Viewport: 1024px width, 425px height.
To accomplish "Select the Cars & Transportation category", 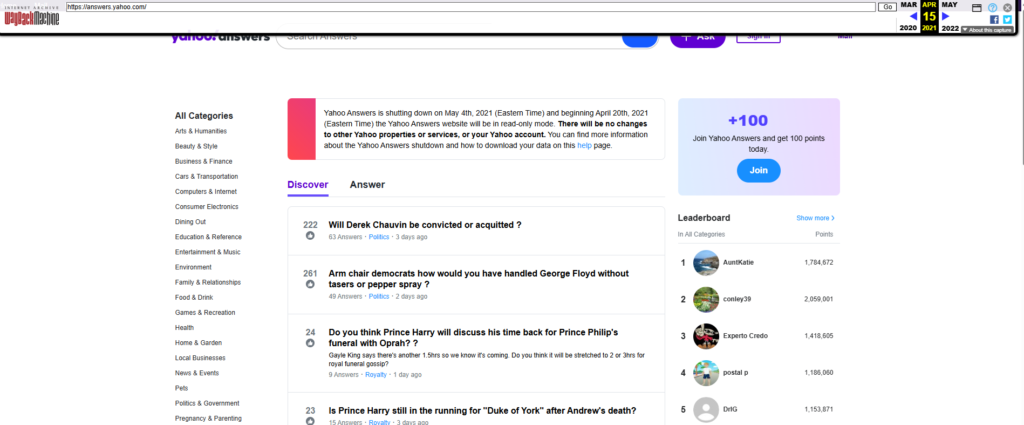I will pos(206,176).
